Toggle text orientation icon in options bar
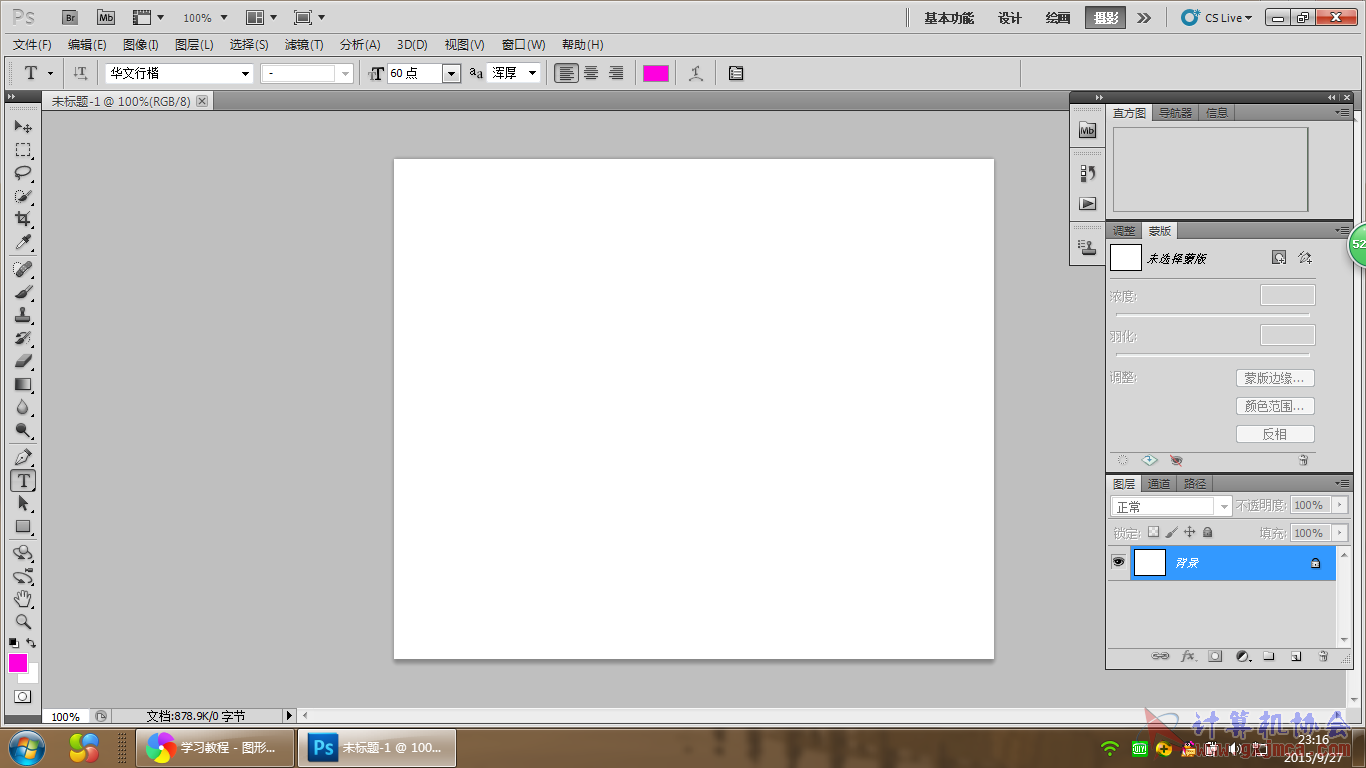The height and width of the screenshot is (768, 1366). coord(81,73)
